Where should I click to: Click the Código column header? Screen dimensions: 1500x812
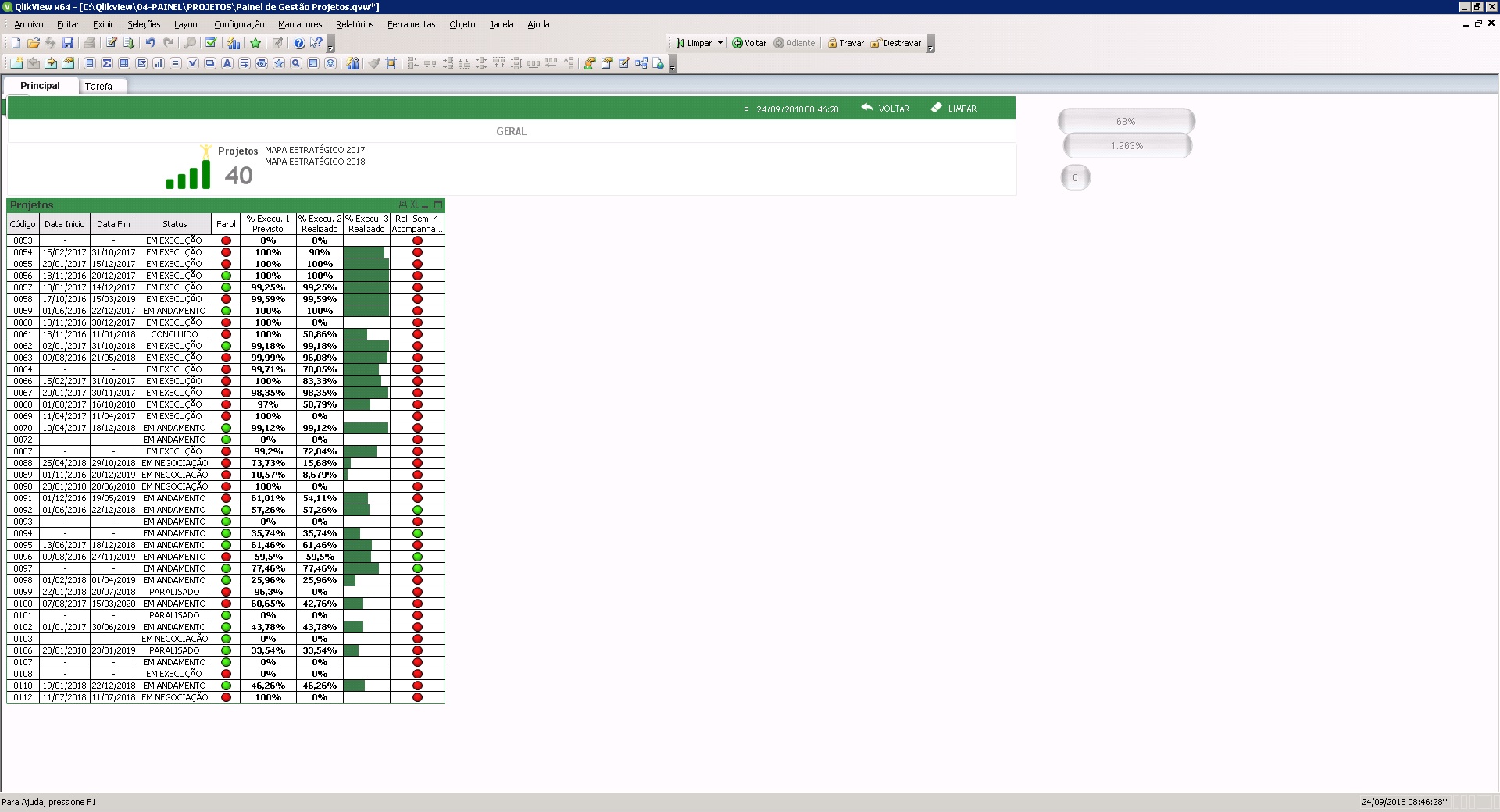pos(23,224)
